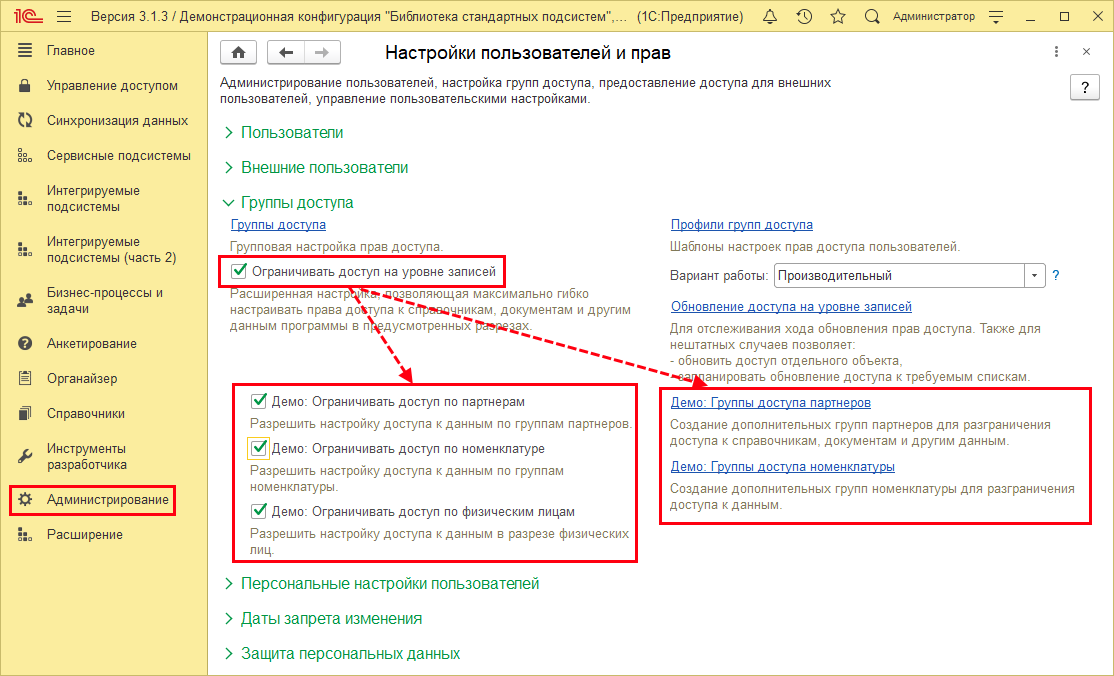Open the blue question hint beside Вариант работы
This screenshot has width=1114, height=676.
pyautogui.click(x=1056, y=275)
